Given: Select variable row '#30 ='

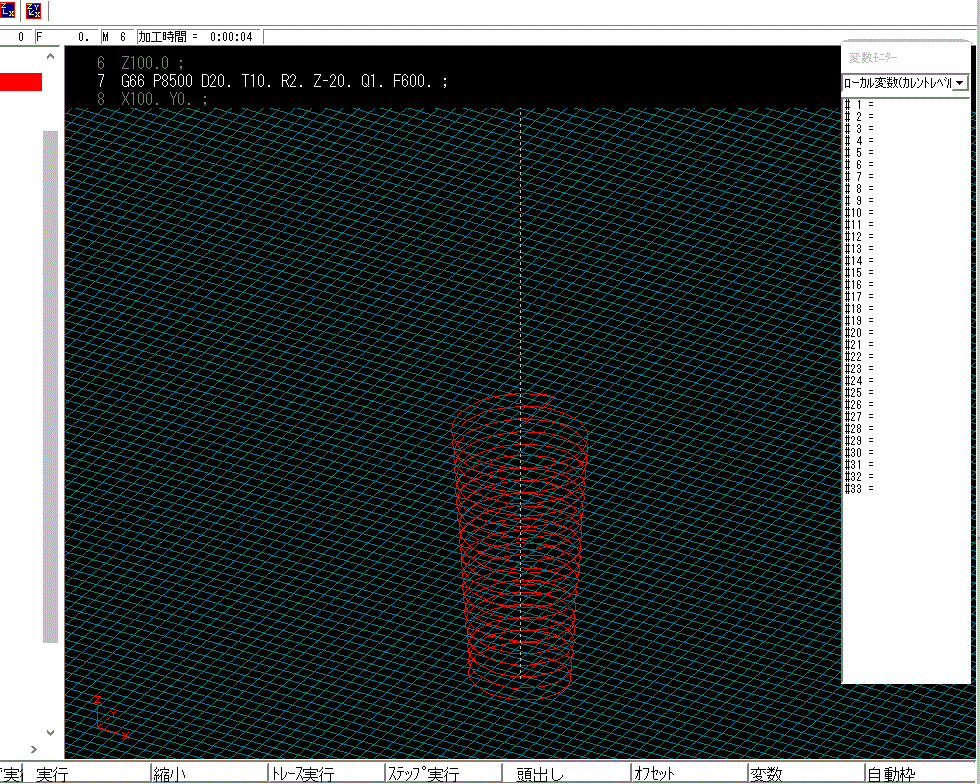Looking at the screenshot, I should point(859,453).
